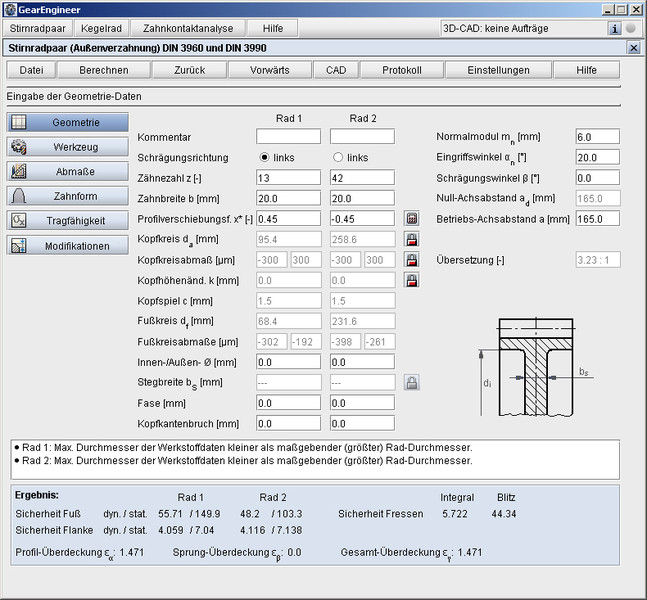
Task: Open the Modifikationen section in sidebar
Action: click(x=68, y=245)
